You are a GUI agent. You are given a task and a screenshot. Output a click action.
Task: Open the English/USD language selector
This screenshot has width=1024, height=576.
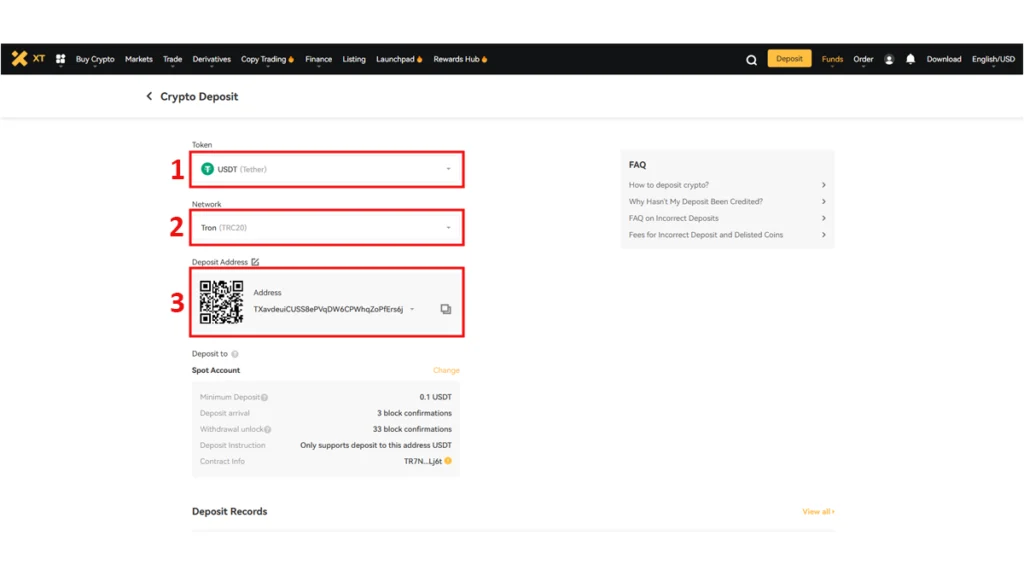[x=993, y=59]
